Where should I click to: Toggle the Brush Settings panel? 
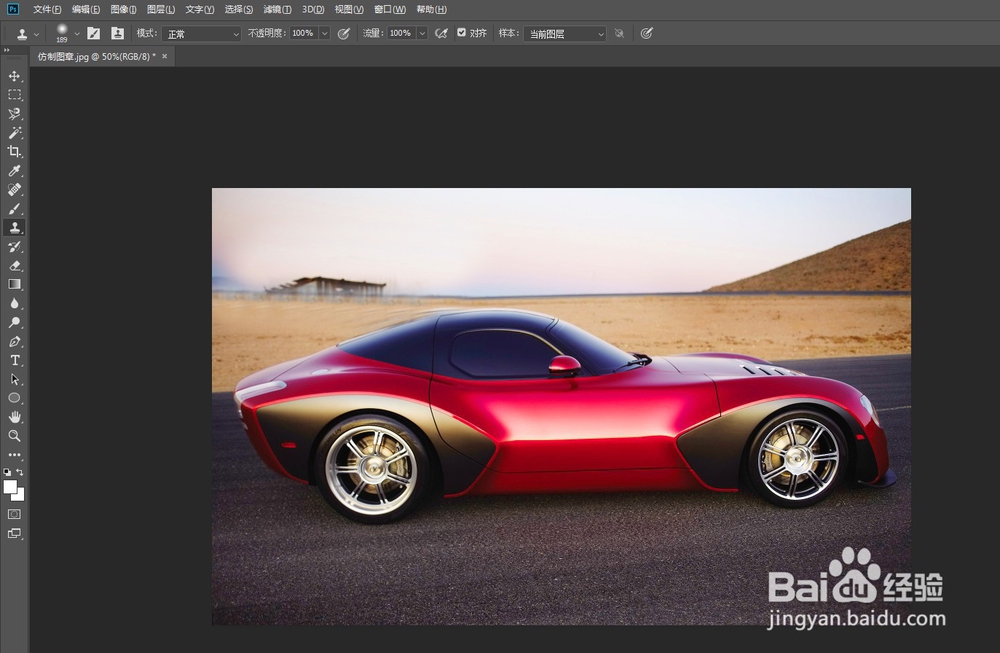pos(94,33)
